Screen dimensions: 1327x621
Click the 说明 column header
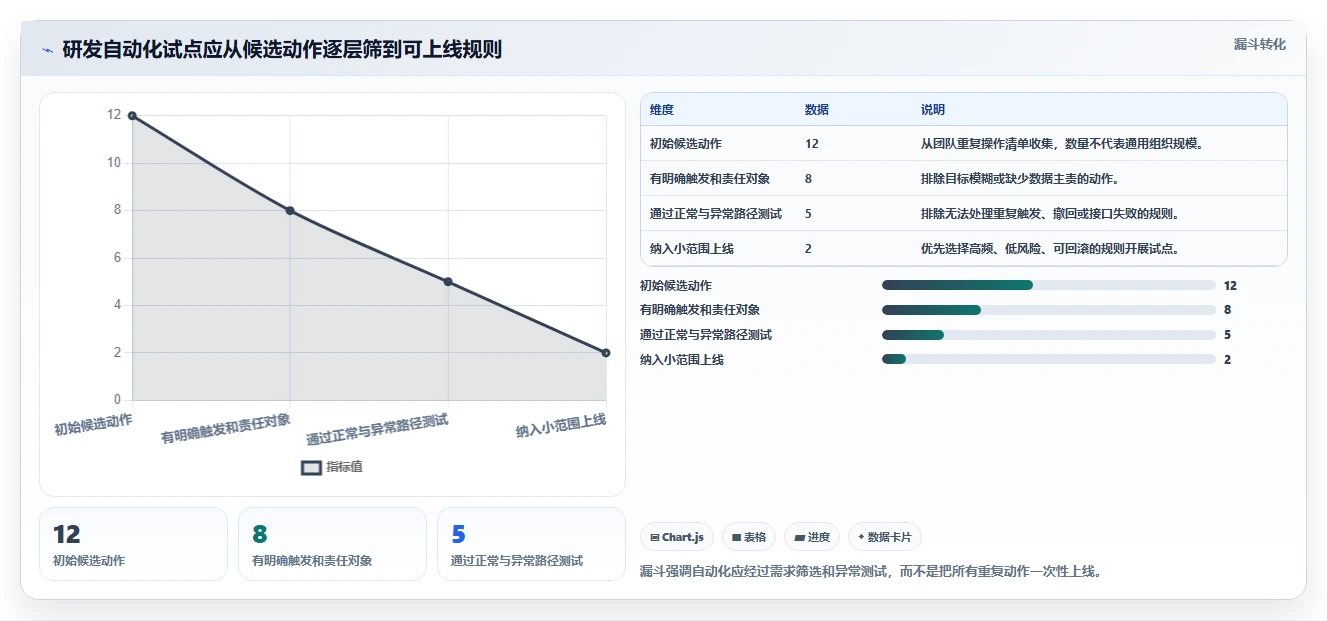(x=933, y=110)
